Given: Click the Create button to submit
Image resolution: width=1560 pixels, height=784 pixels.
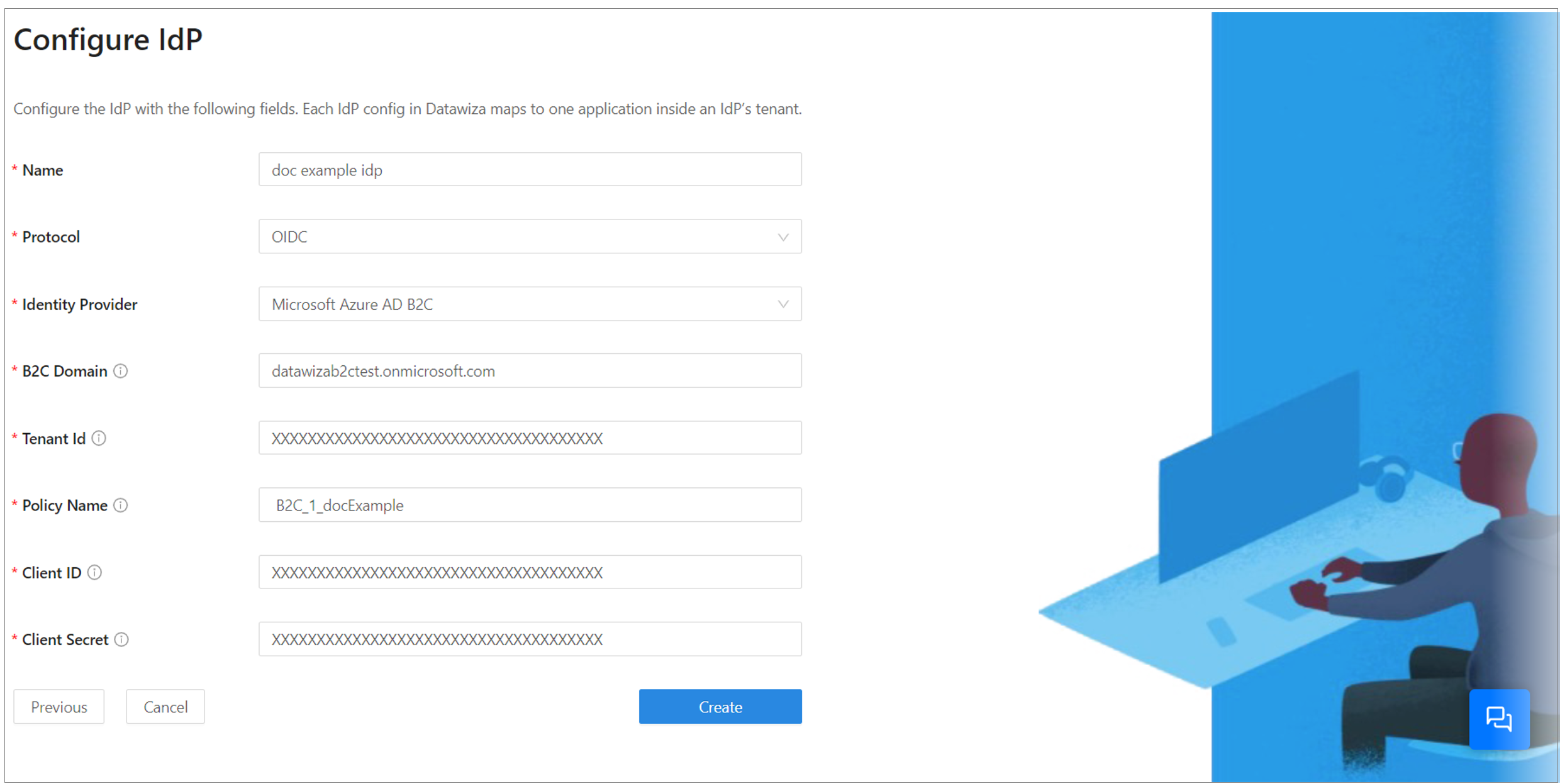Looking at the screenshot, I should (721, 706).
